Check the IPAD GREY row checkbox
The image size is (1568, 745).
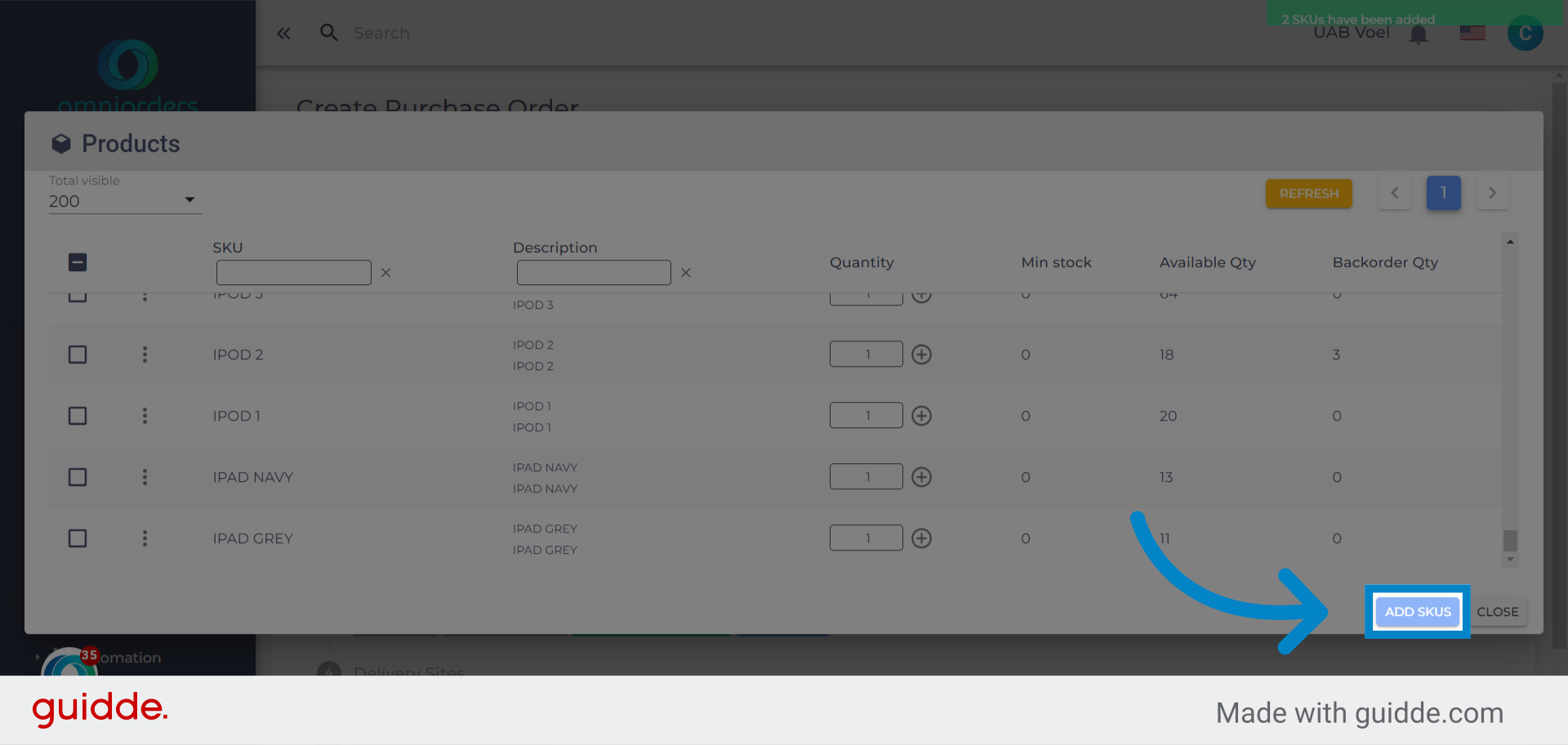(x=78, y=538)
